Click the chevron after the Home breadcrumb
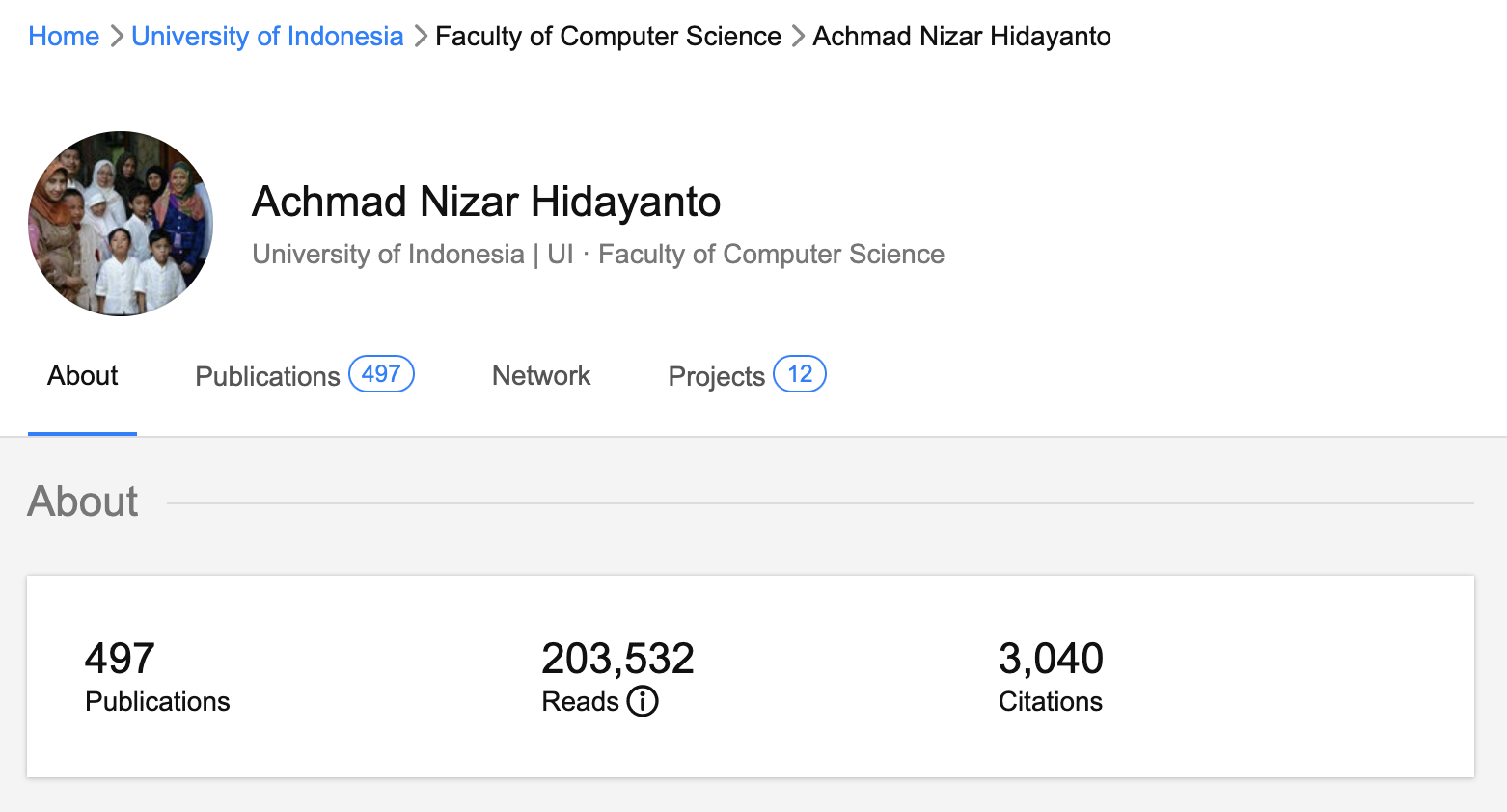This screenshot has width=1507, height=812. click(116, 37)
